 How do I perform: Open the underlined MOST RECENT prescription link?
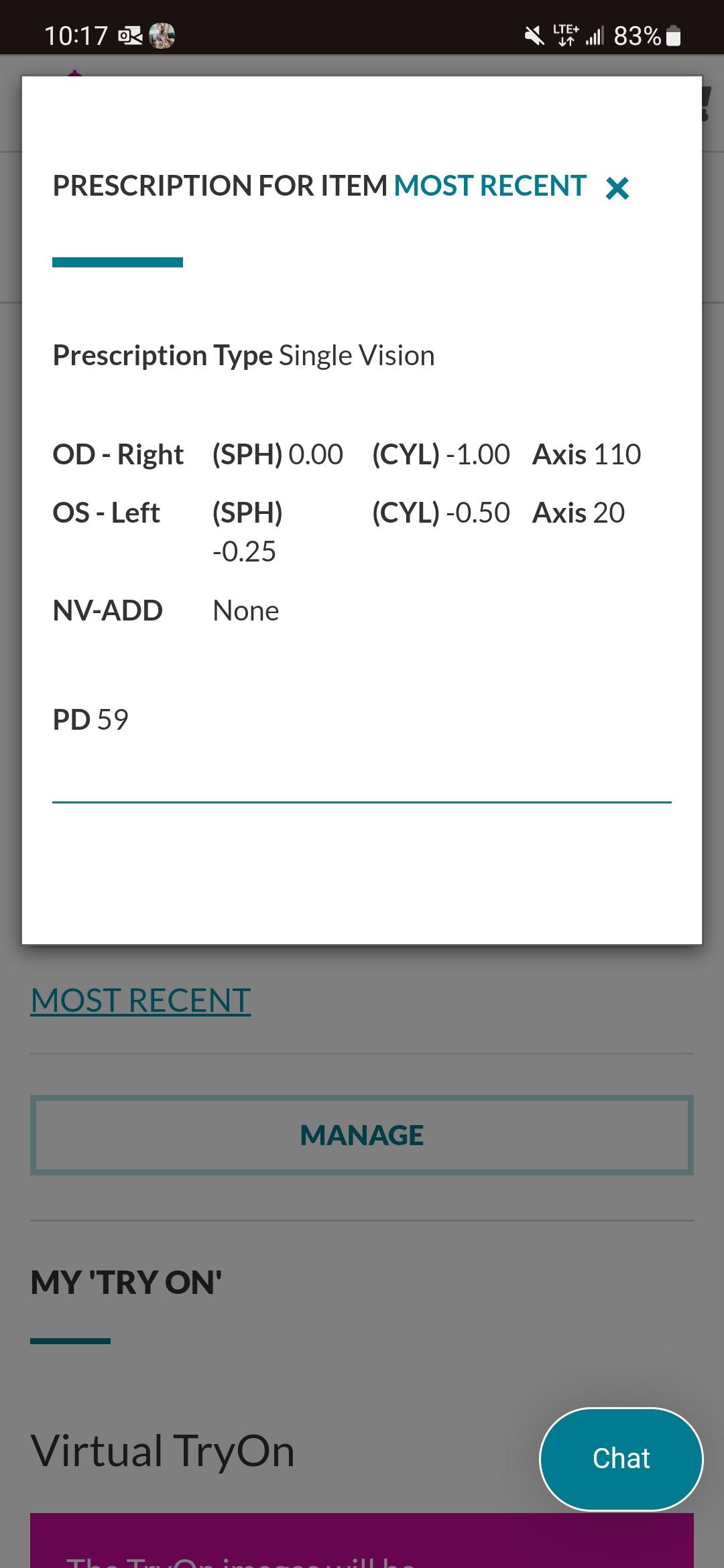pyautogui.click(x=141, y=1000)
